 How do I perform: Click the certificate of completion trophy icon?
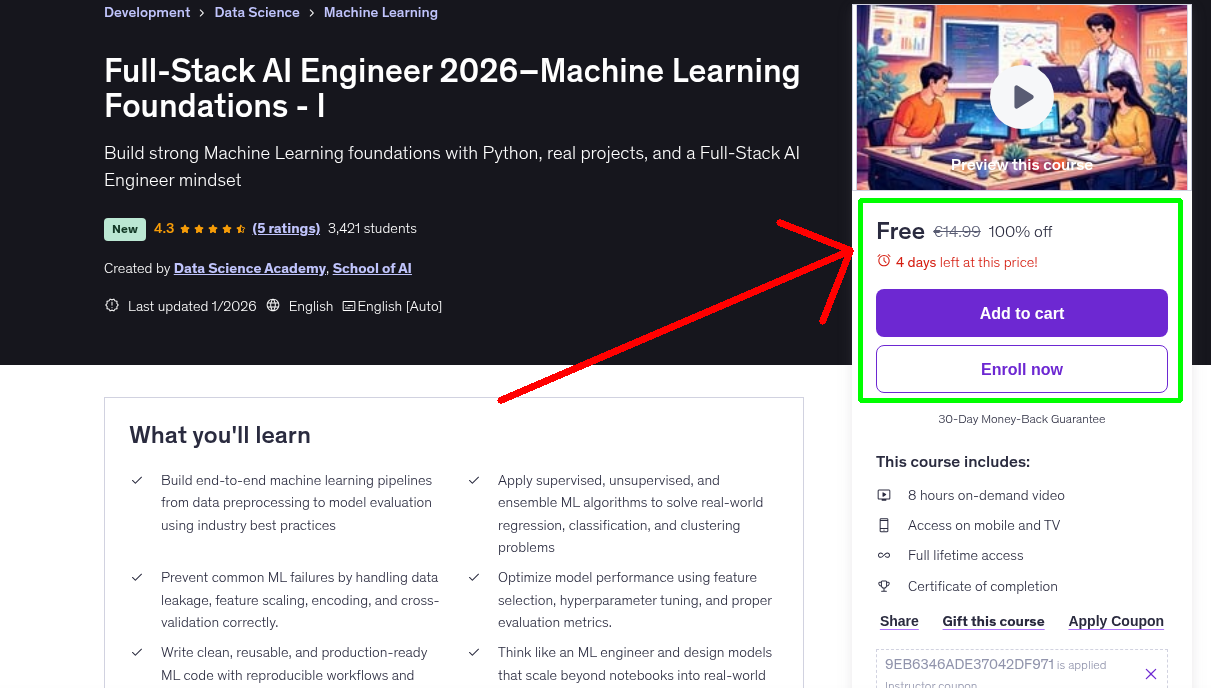pos(884,586)
